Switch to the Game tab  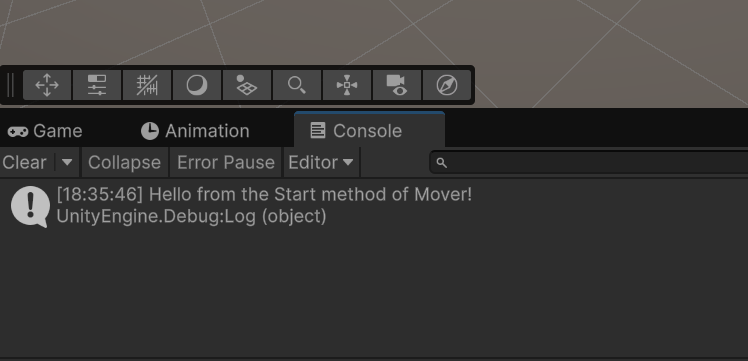point(45,131)
